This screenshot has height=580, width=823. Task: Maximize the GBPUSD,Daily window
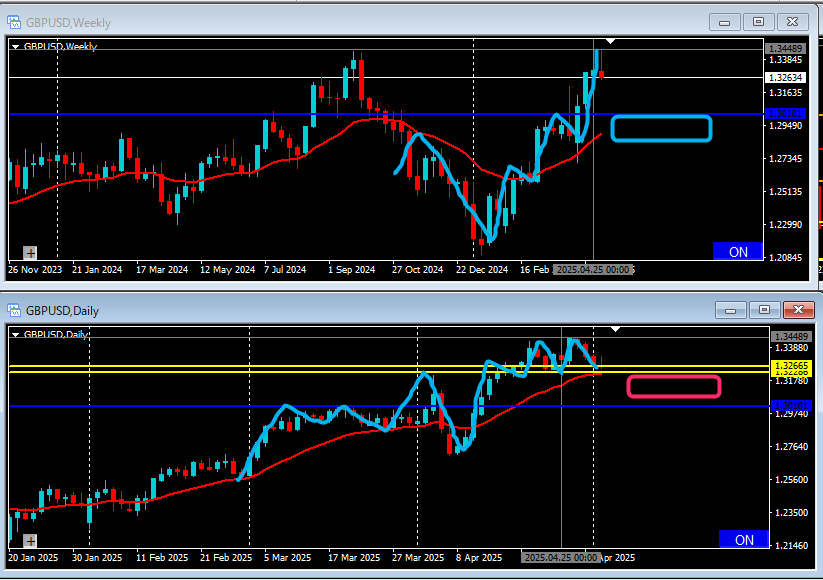pyautogui.click(x=764, y=310)
